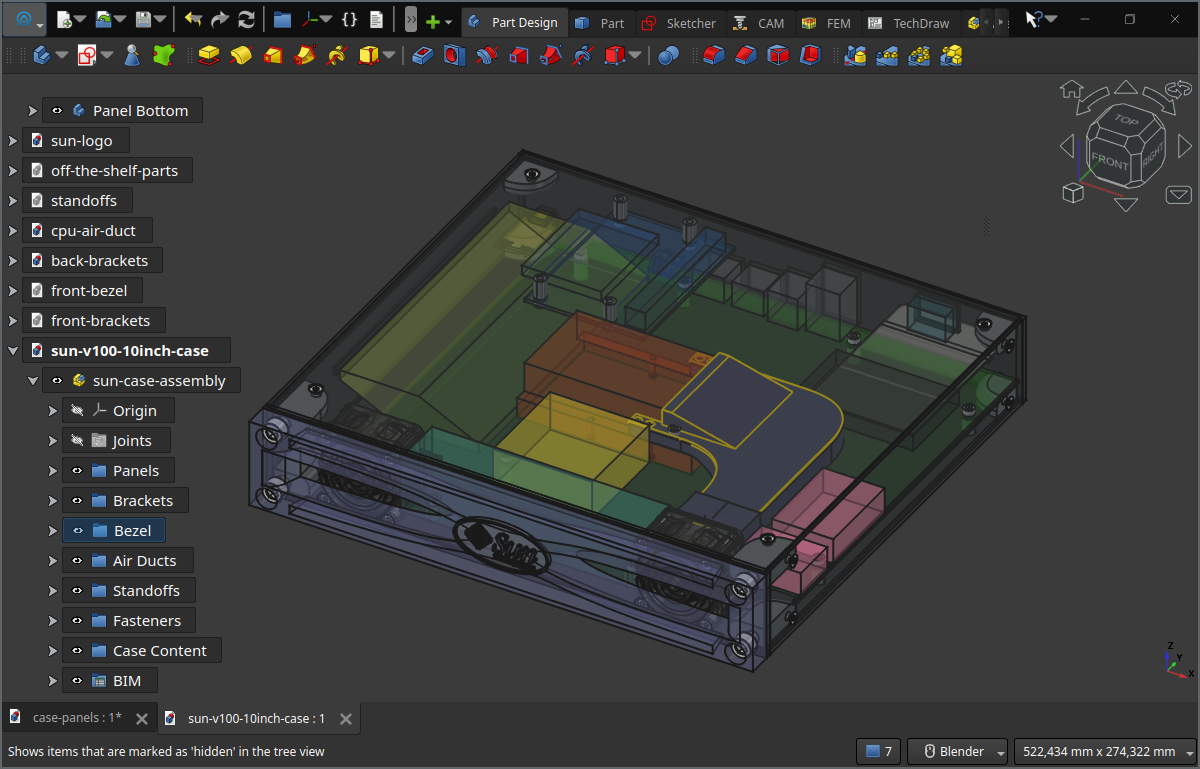Select the Bezel folder in tree
Viewport: 1200px width, 769px height.
point(132,531)
